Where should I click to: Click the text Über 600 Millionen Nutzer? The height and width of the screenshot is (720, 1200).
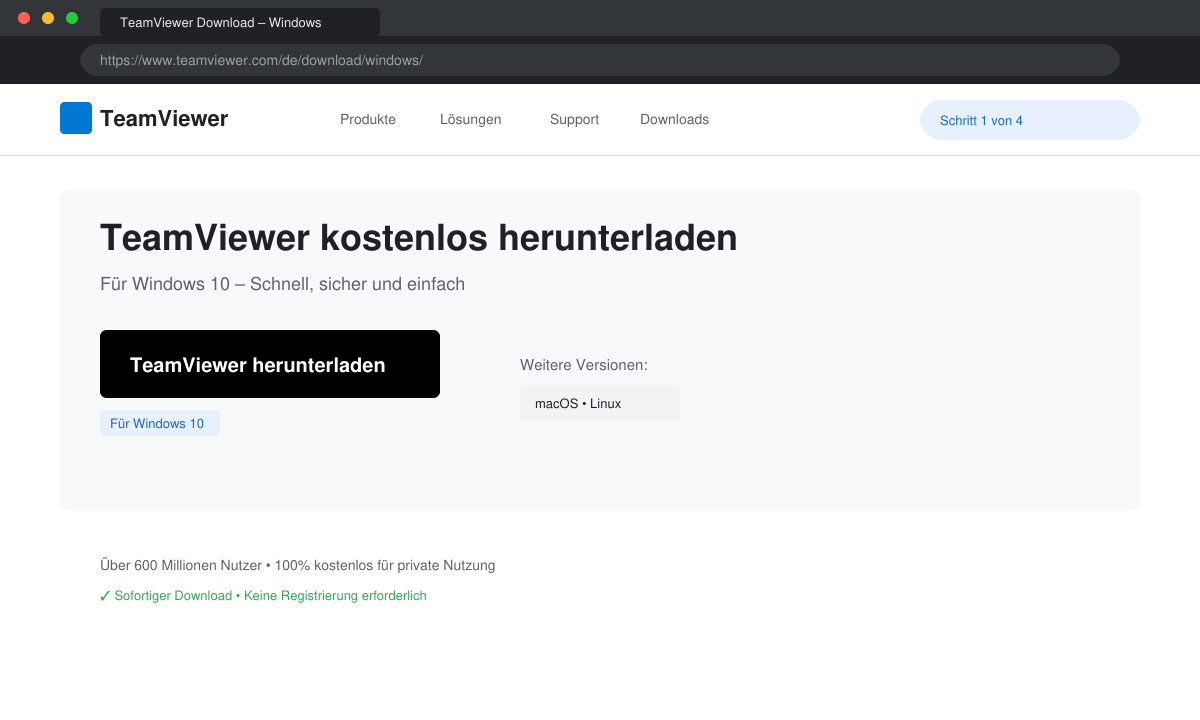[181, 565]
